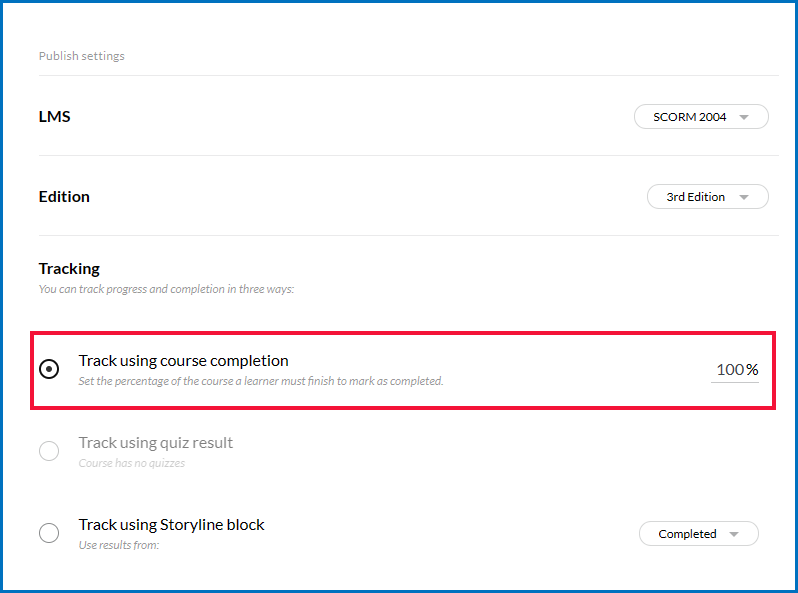The image size is (798, 593).
Task: Click the "Course has no quizzes" note
Action: coord(131,463)
